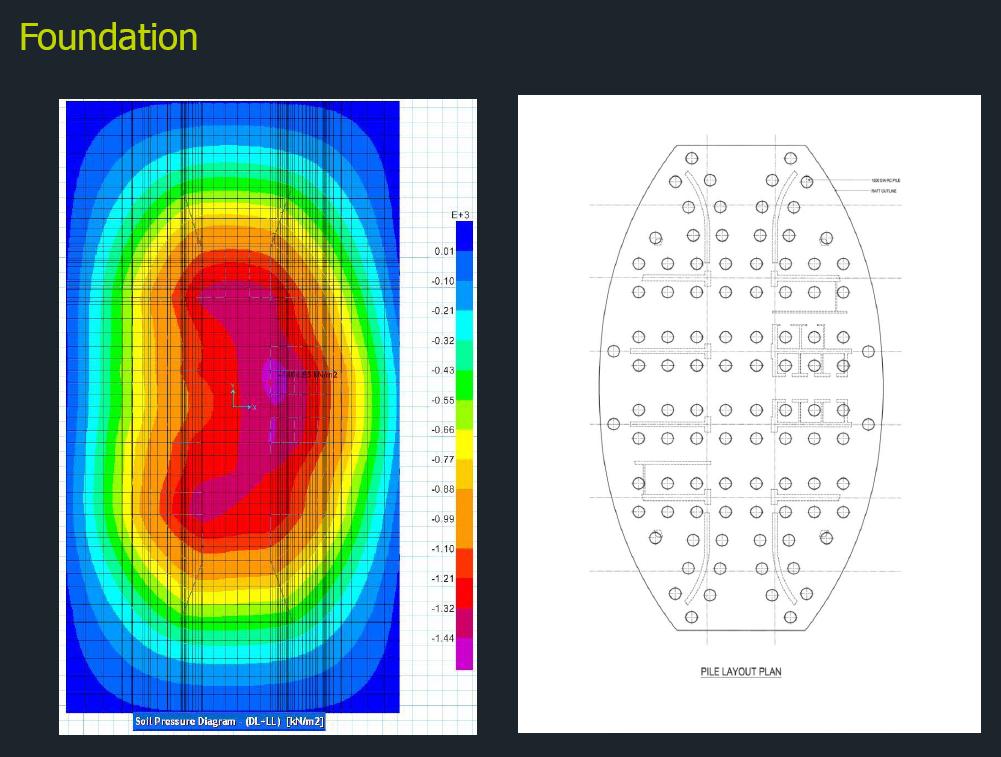1001x757 pixels.
Task: Select the leftmost pile outside the raft
Action: 614,352
